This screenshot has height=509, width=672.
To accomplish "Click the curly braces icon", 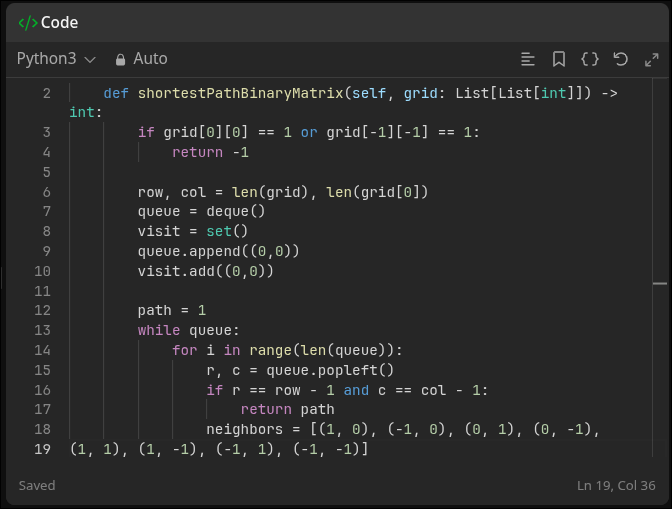I will click(x=590, y=59).
